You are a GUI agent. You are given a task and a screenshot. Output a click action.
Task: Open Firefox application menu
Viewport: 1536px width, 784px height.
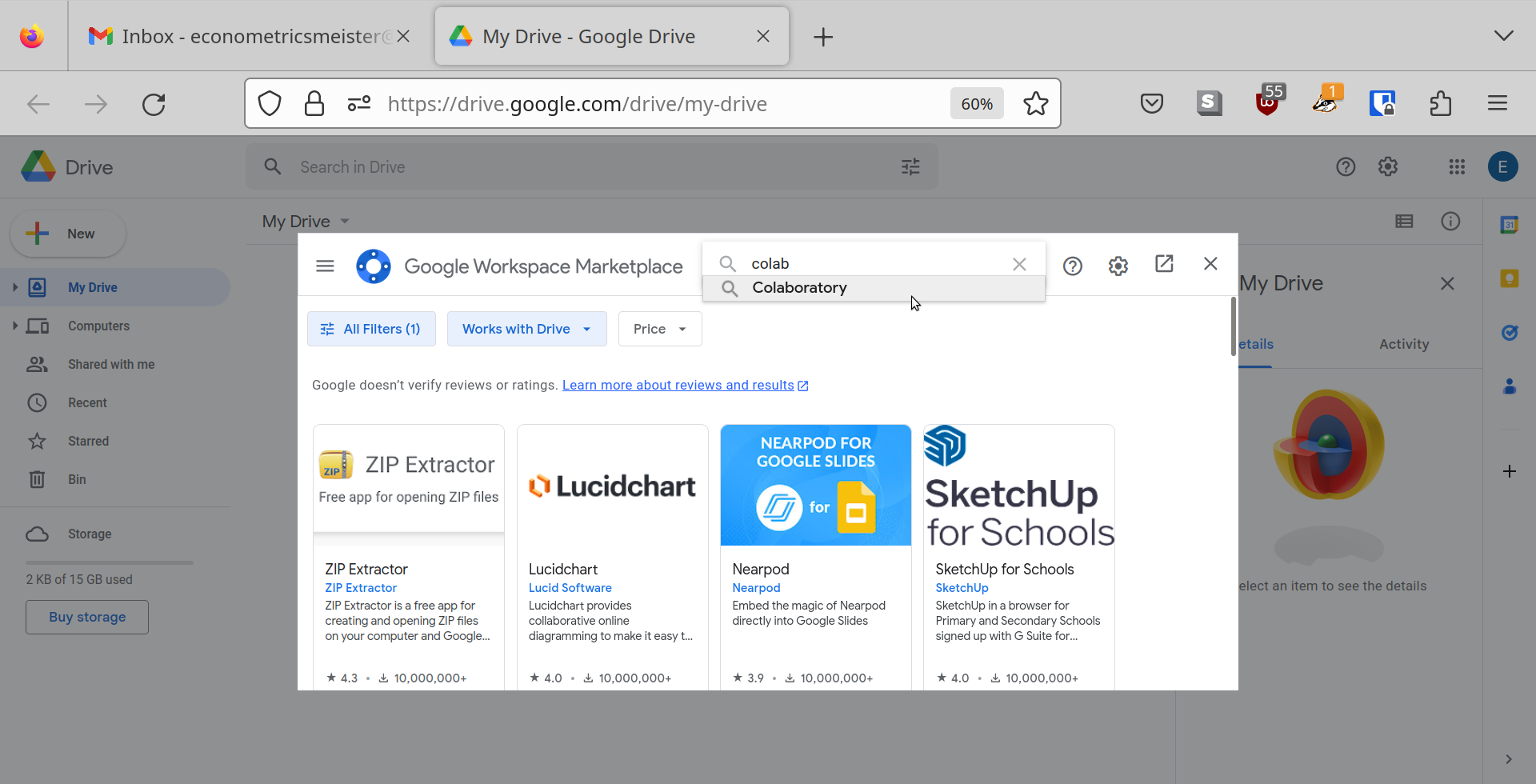(x=1498, y=103)
